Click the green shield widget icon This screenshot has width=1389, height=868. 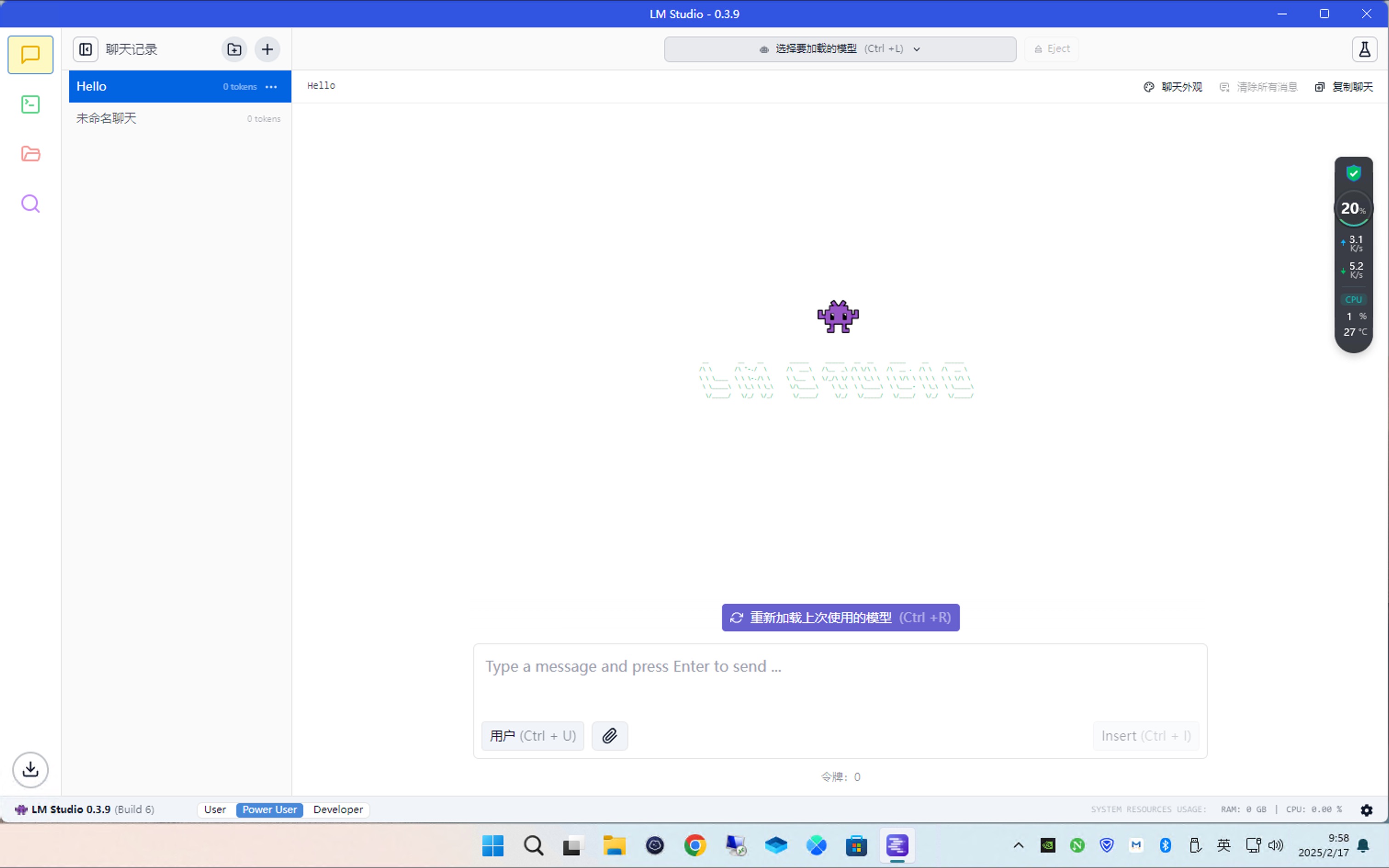tap(1354, 173)
